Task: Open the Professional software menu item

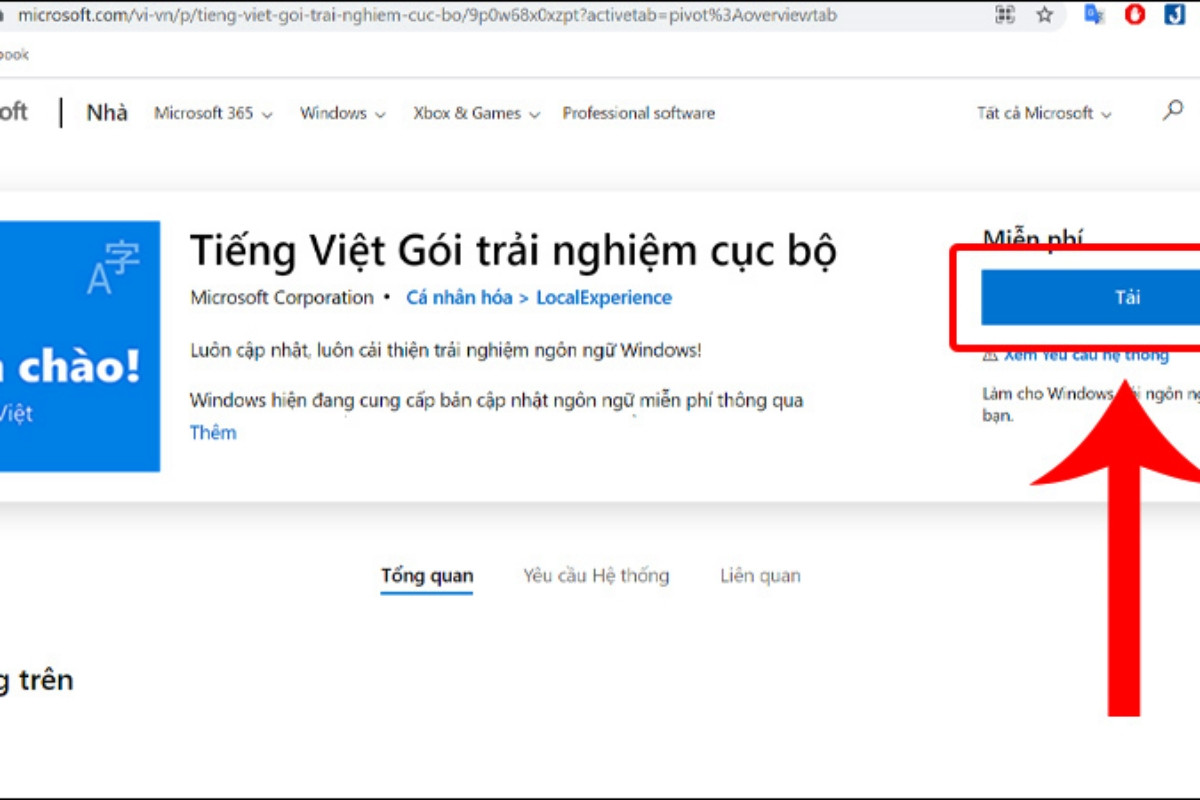Action: click(x=639, y=114)
